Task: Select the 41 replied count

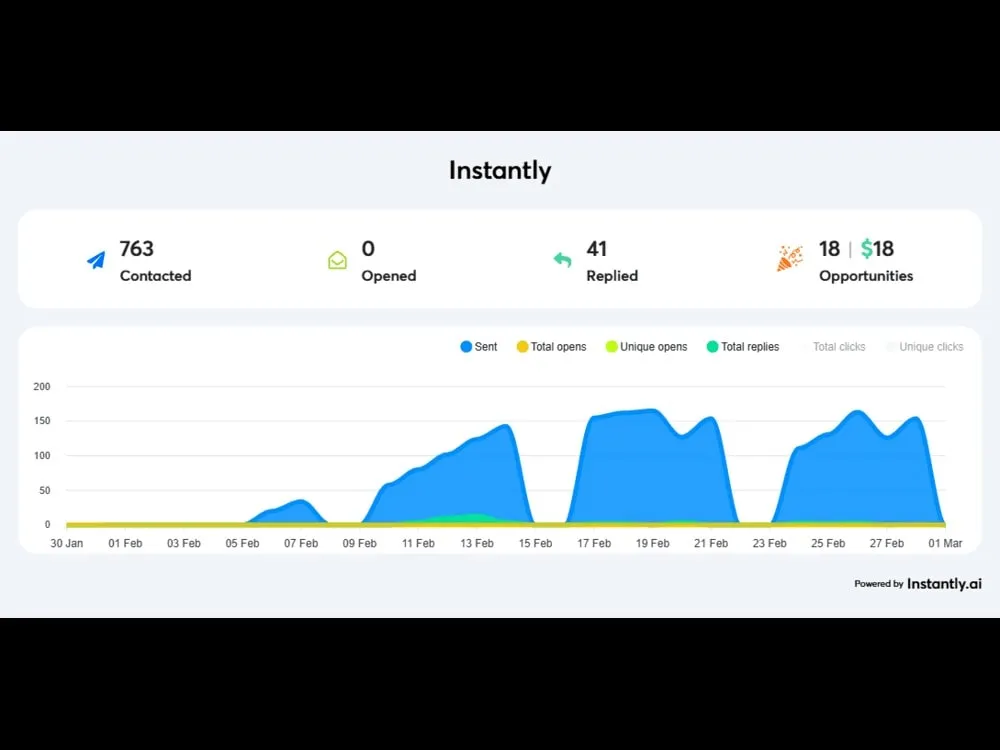Action: point(597,249)
